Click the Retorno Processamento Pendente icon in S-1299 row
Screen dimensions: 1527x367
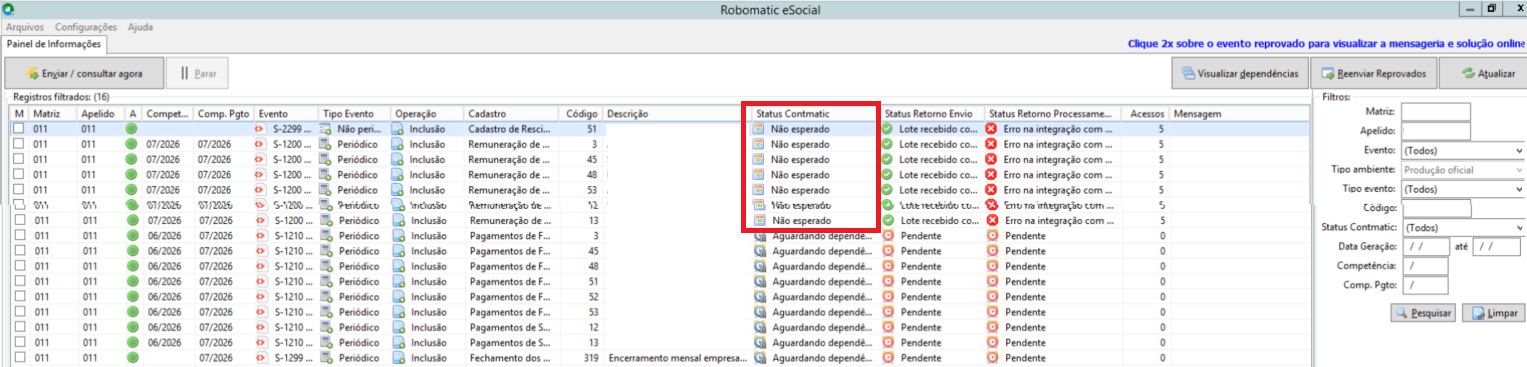[x=993, y=357]
